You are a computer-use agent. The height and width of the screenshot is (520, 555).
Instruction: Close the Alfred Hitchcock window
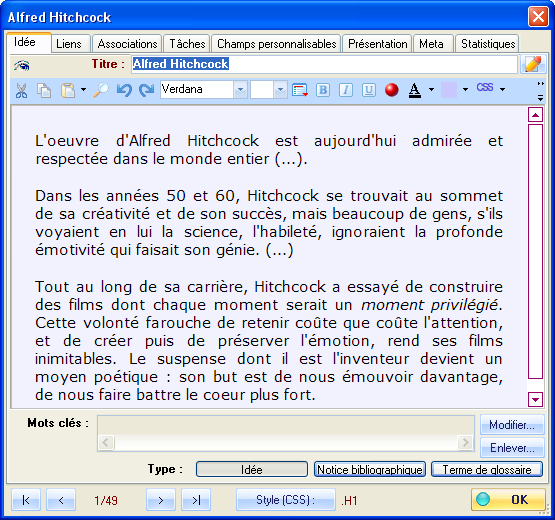(538, 17)
